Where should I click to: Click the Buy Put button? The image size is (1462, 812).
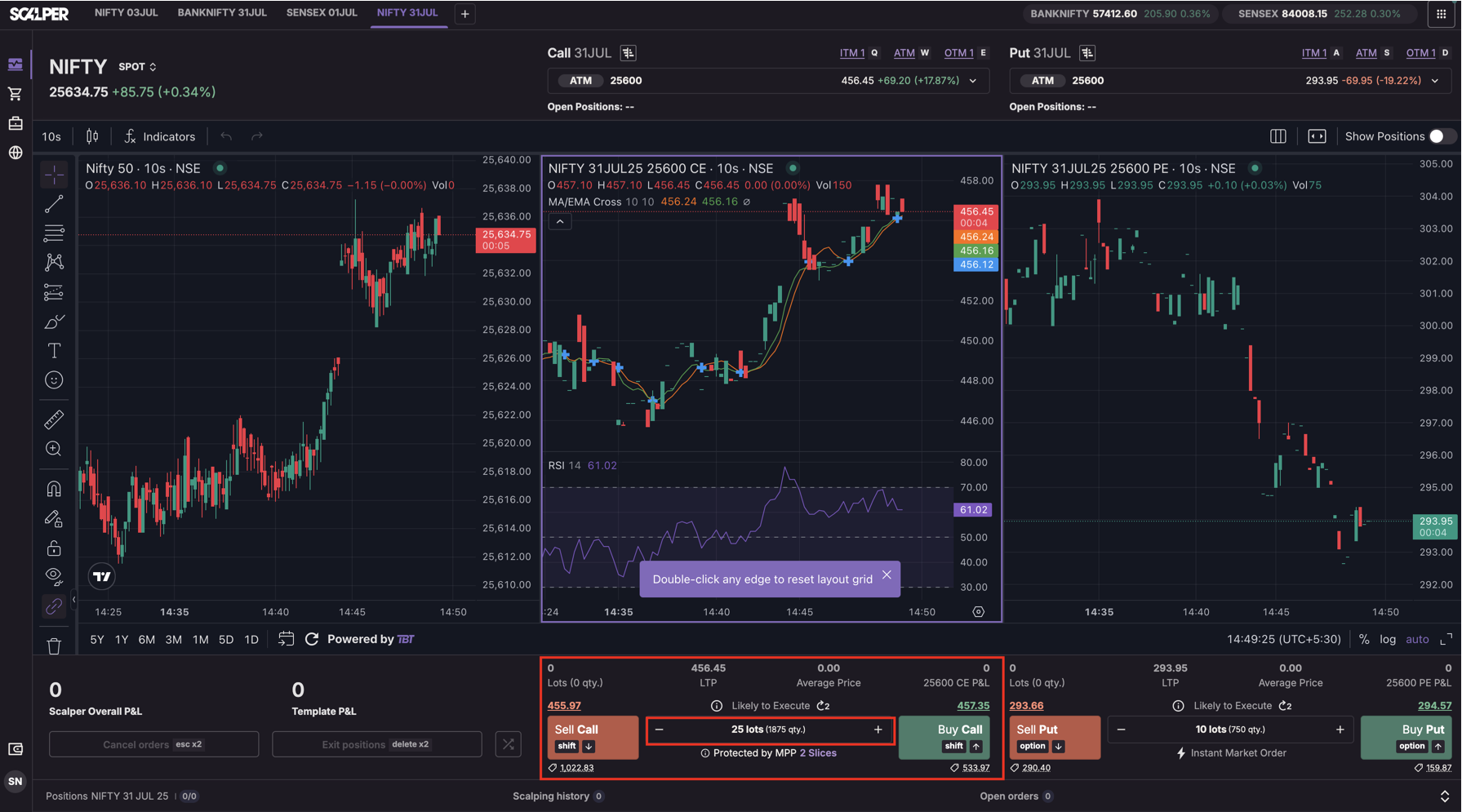coord(1406,737)
